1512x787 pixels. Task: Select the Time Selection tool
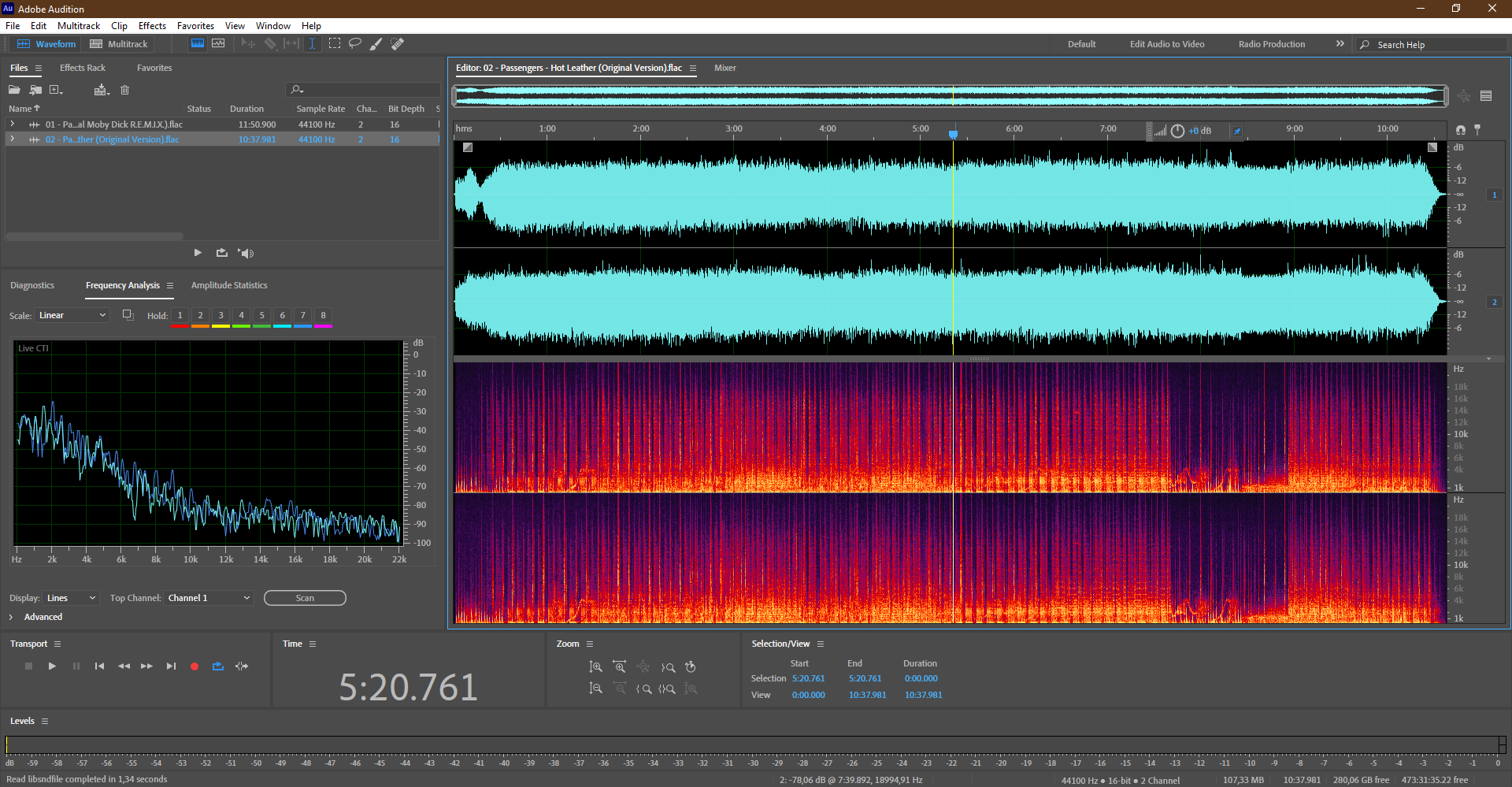click(x=312, y=43)
